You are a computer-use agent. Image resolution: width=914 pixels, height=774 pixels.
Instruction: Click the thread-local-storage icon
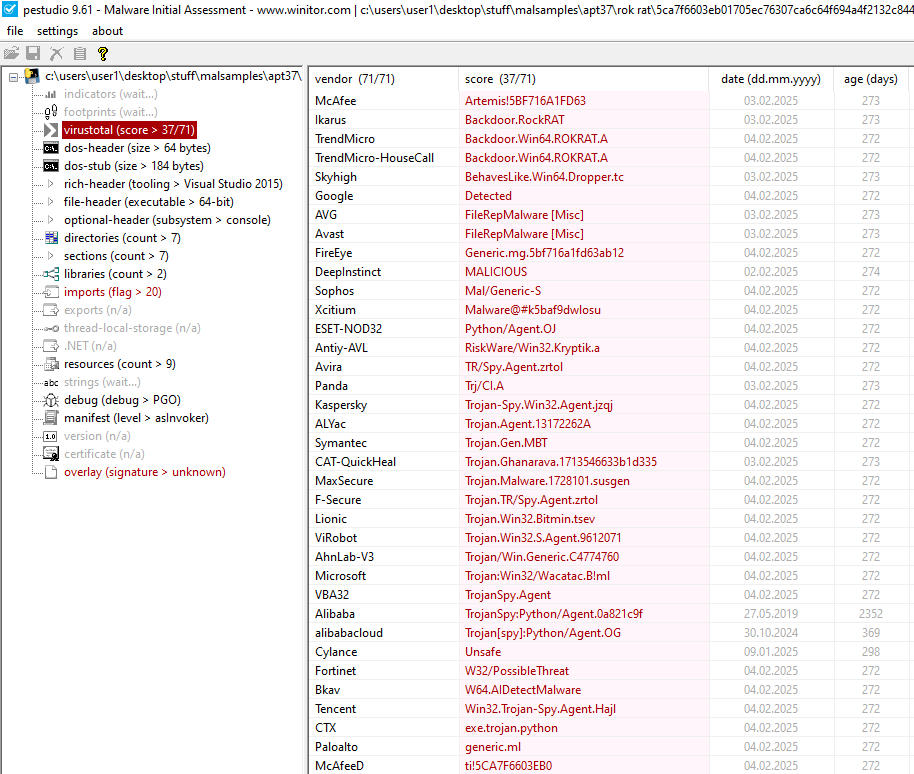click(x=51, y=328)
